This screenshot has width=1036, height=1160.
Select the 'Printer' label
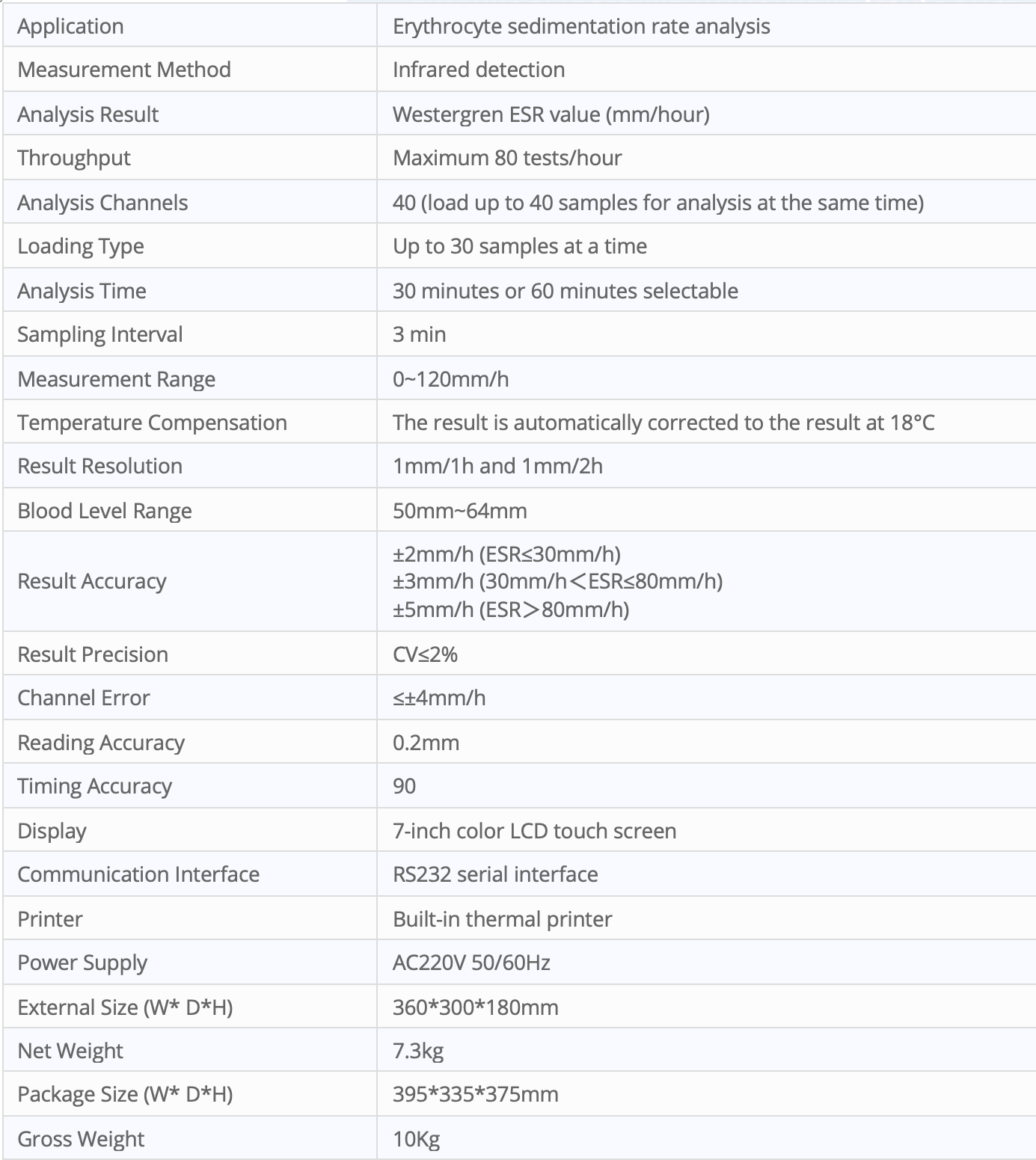tap(50, 919)
